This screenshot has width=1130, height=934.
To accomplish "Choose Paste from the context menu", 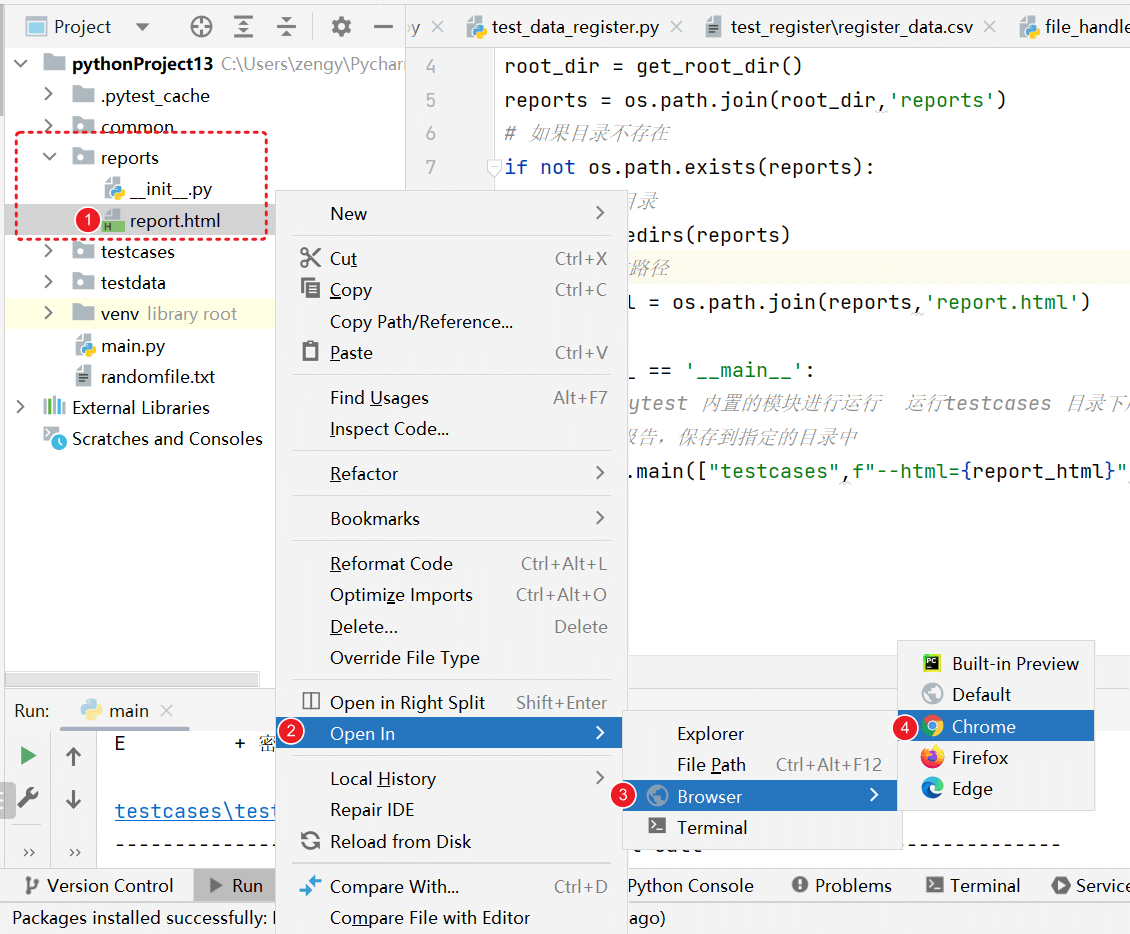I will tap(452, 352).
